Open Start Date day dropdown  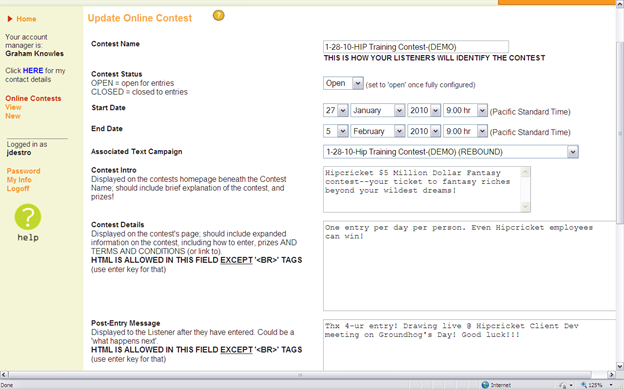click(336, 110)
